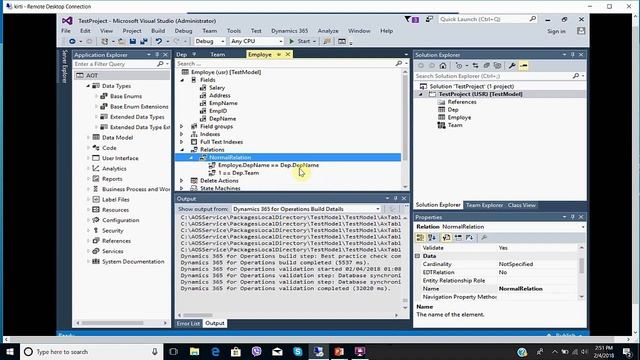This screenshot has height=360, width=640.
Task: Close the Employe tab
Action: (x=288, y=54)
